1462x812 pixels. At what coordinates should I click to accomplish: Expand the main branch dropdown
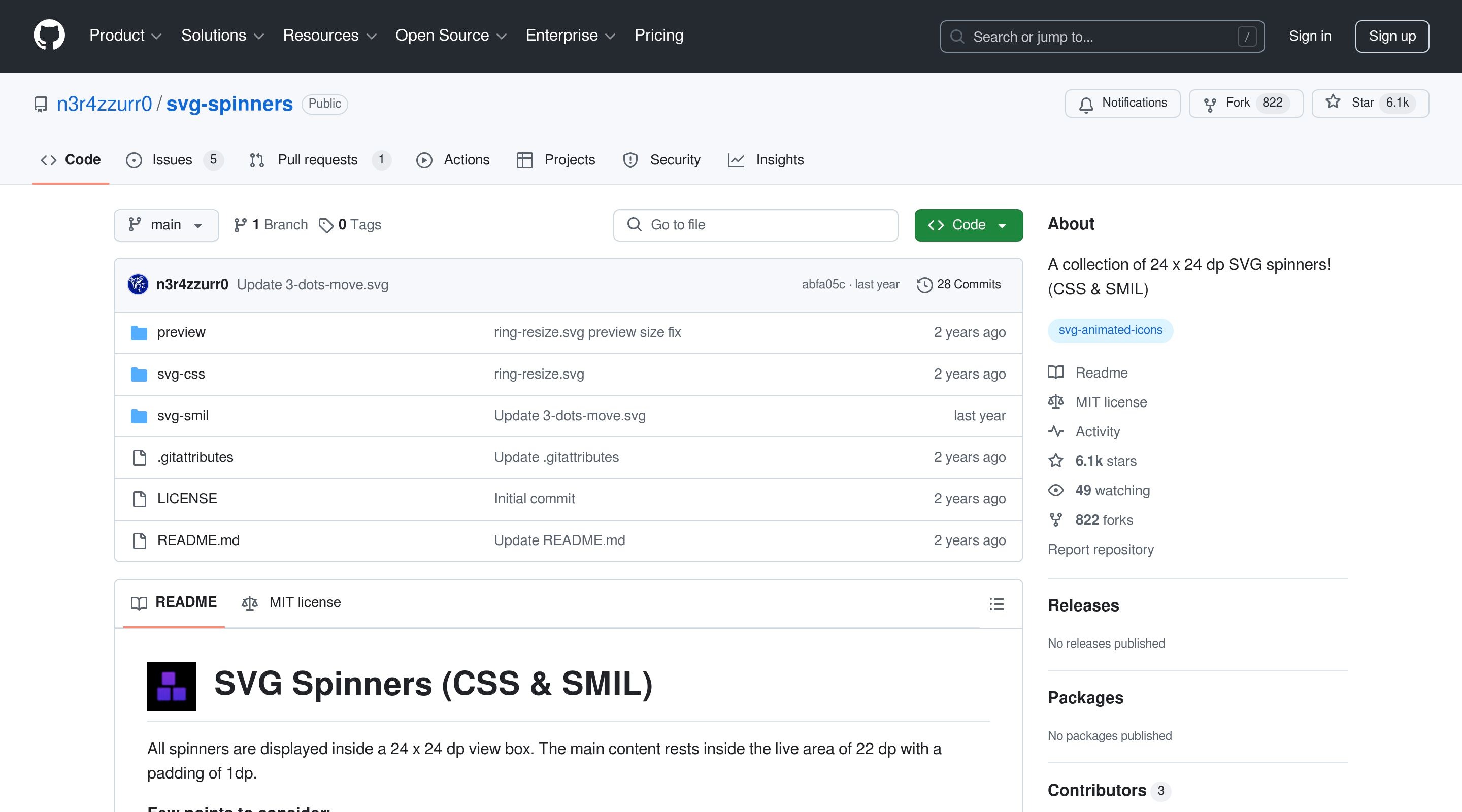pyautogui.click(x=165, y=225)
